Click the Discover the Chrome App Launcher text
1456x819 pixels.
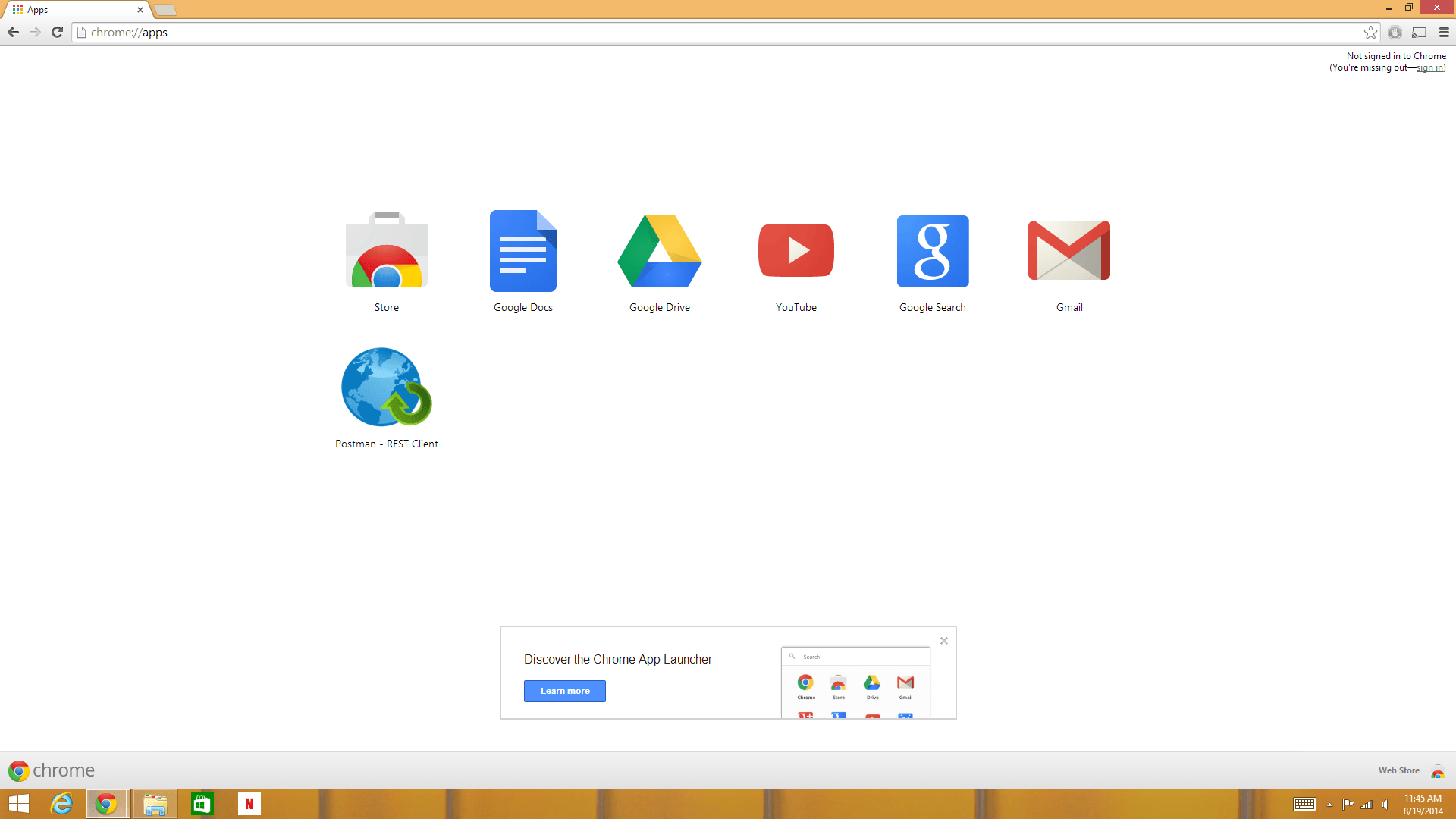pyautogui.click(x=618, y=659)
